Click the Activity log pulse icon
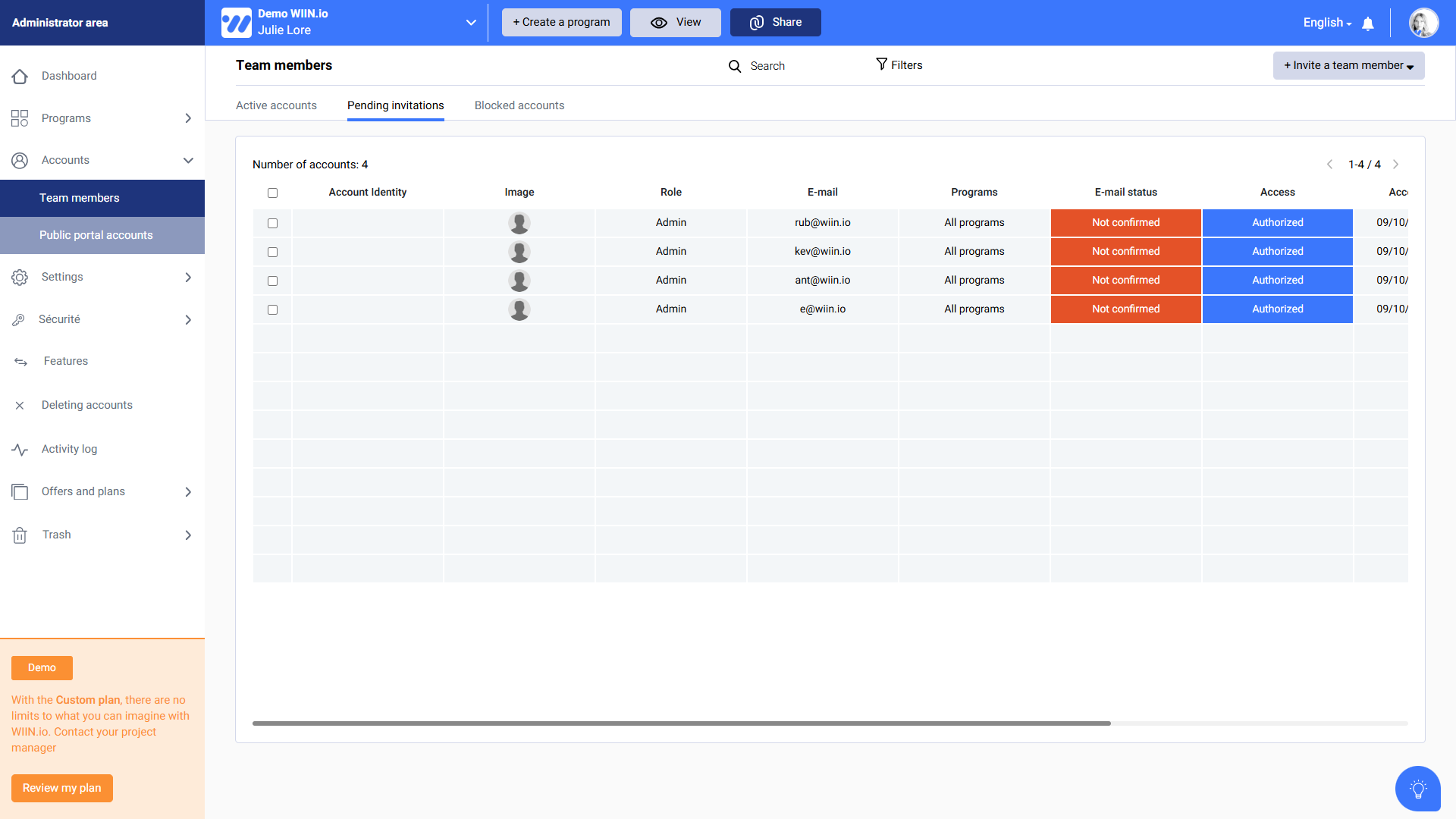Screen dimensions: 1456x819 click(x=20, y=449)
